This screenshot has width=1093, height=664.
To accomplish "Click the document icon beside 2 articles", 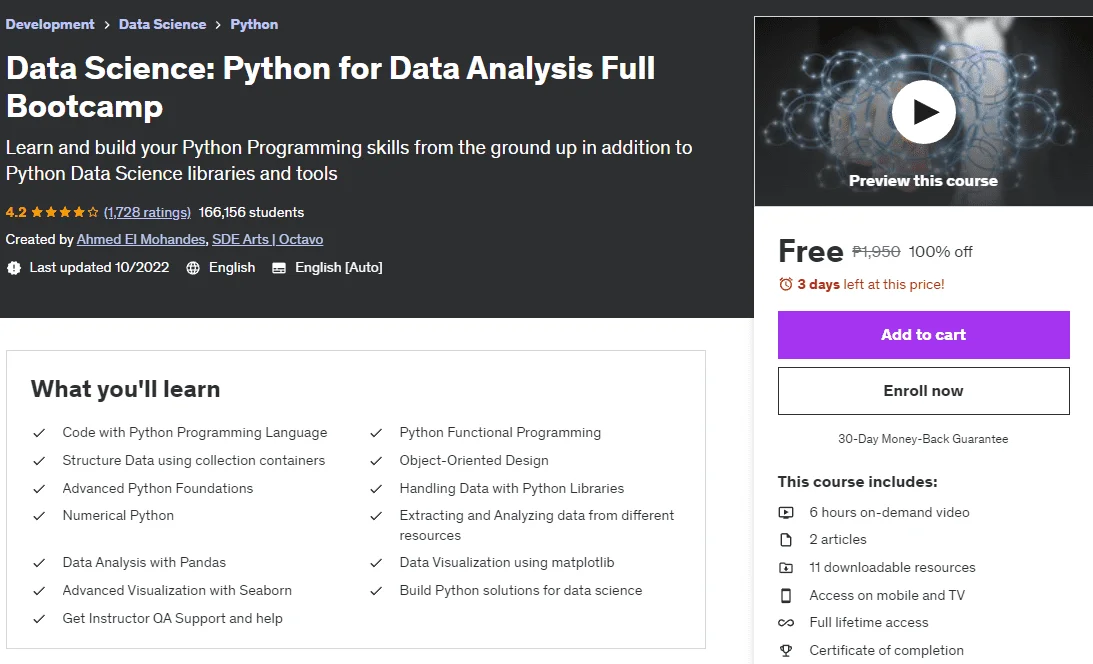I will (x=786, y=540).
